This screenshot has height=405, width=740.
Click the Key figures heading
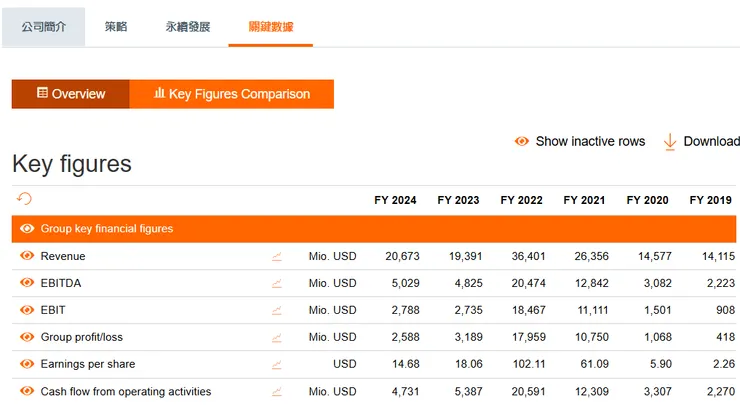click(x=72, y=164)
